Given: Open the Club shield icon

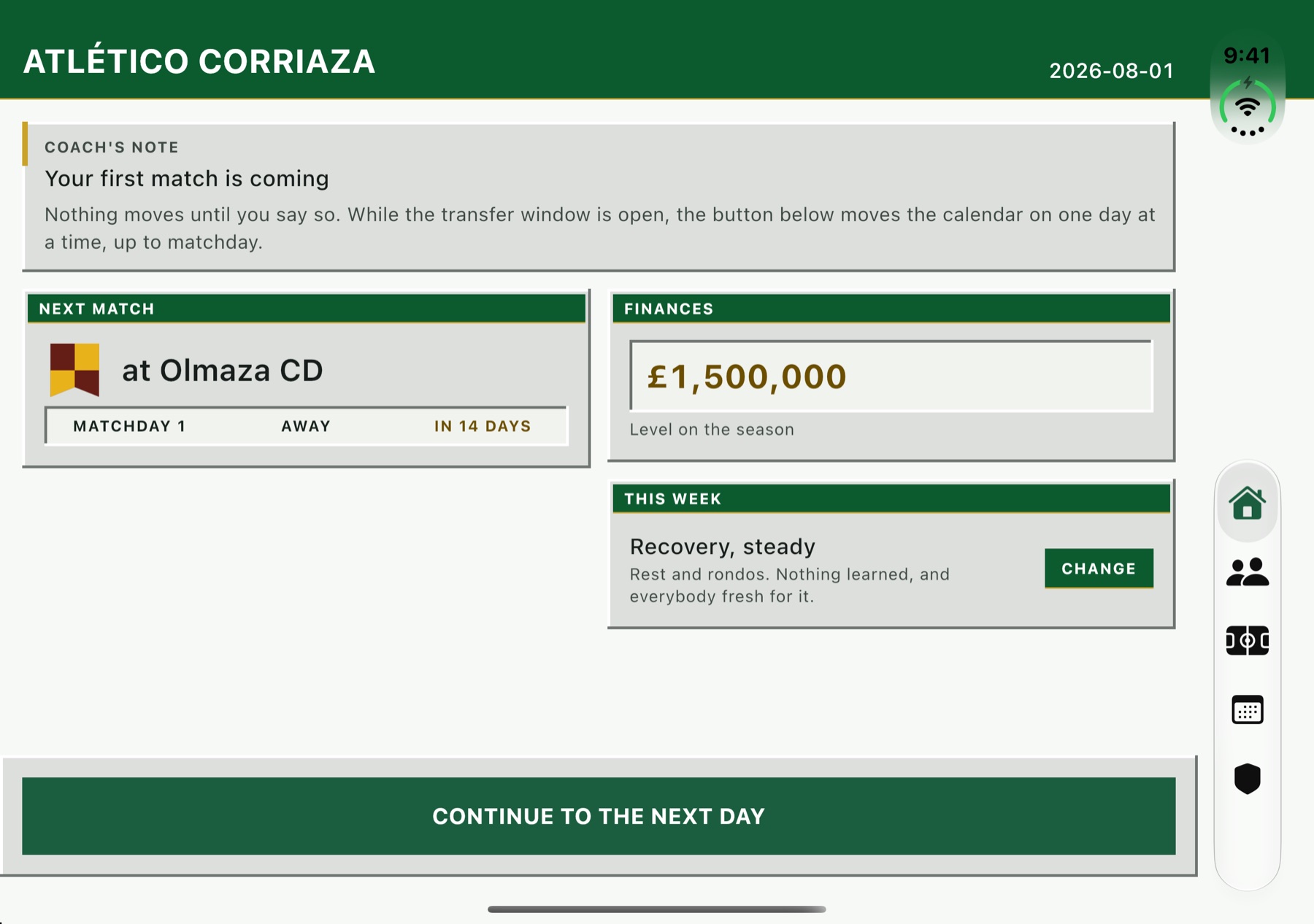Looking at the screenshot, I should pos(1247,779).
